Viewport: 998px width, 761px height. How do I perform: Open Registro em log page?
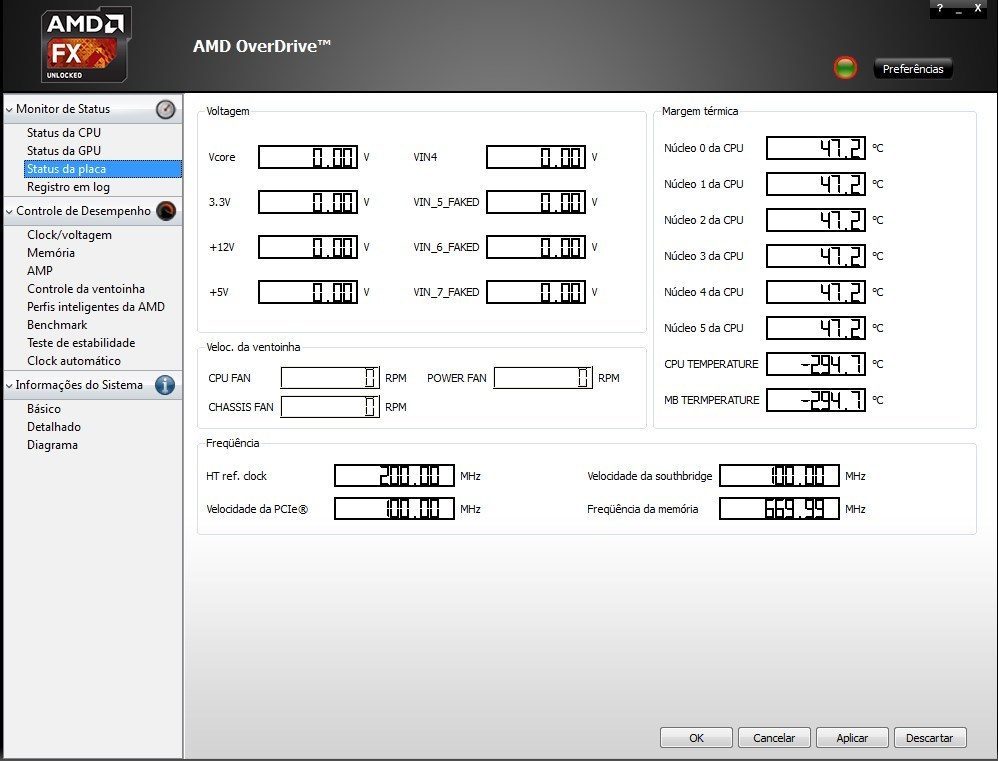[68, 187]
